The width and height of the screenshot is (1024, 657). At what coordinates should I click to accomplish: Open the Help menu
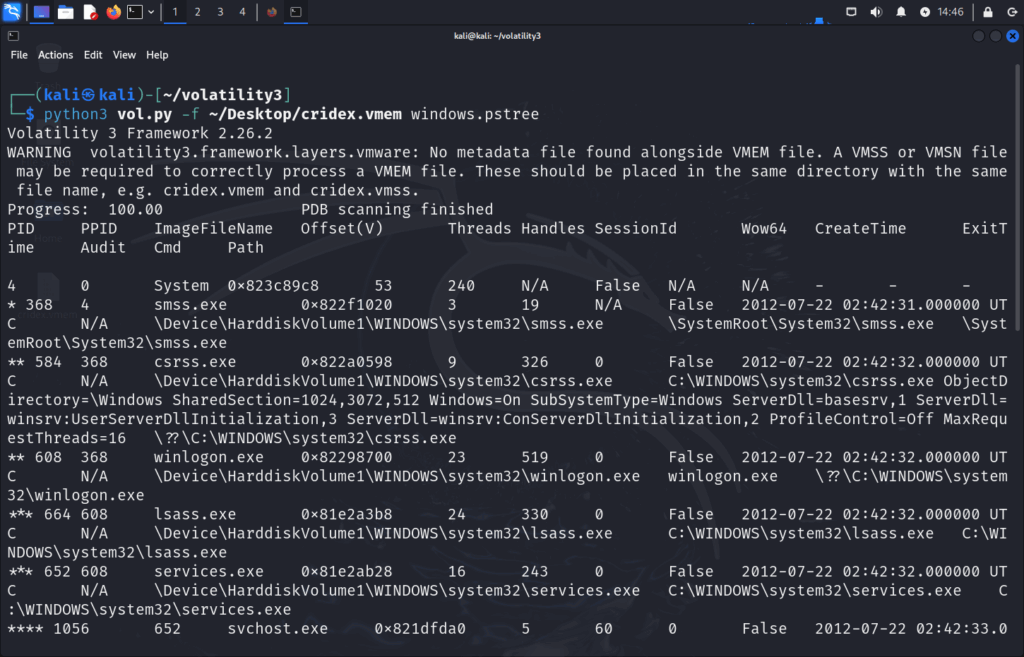click(157, 55)
